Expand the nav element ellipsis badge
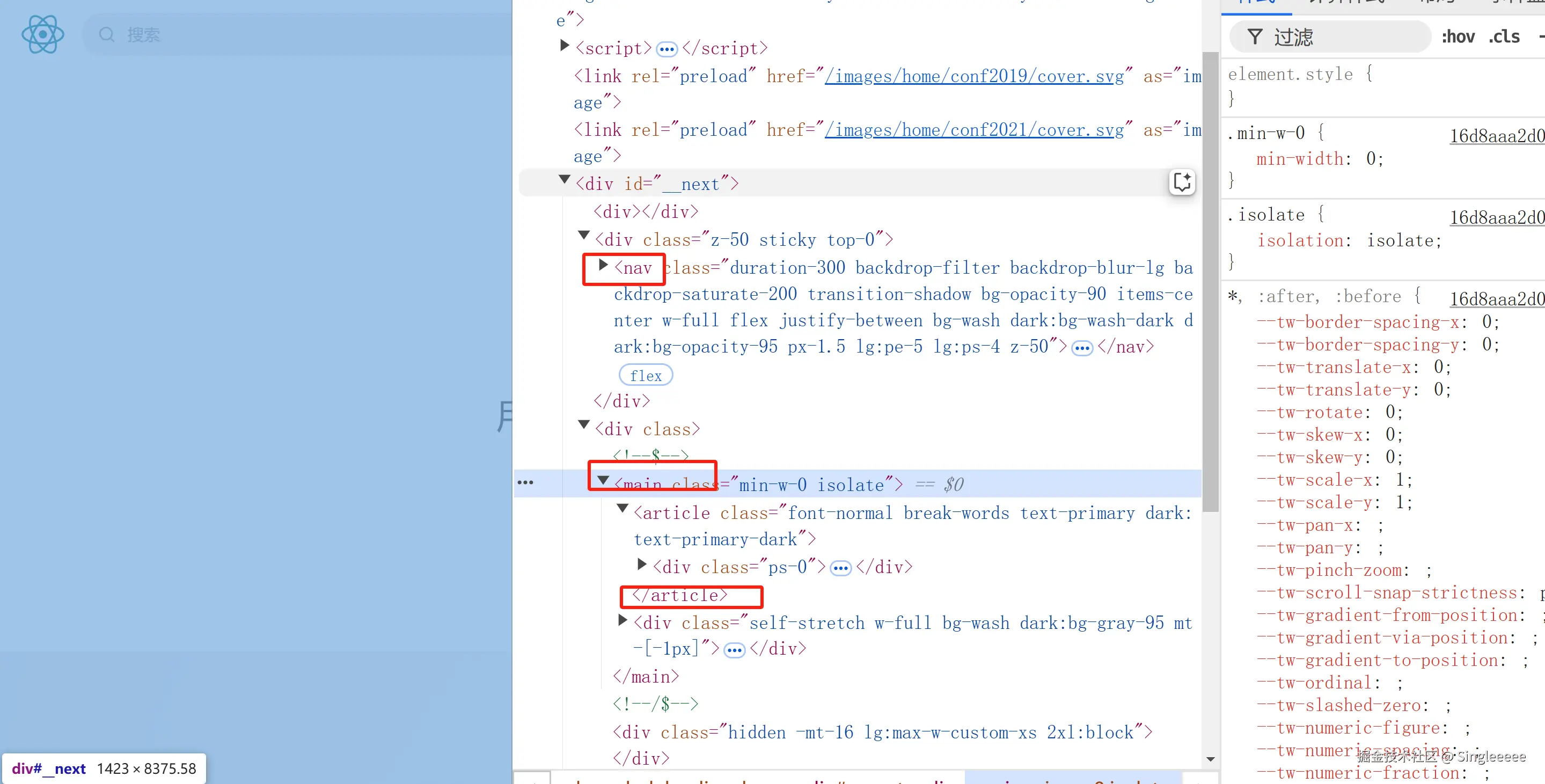Screen dimensions: 1545x784 click(1082, 348)
